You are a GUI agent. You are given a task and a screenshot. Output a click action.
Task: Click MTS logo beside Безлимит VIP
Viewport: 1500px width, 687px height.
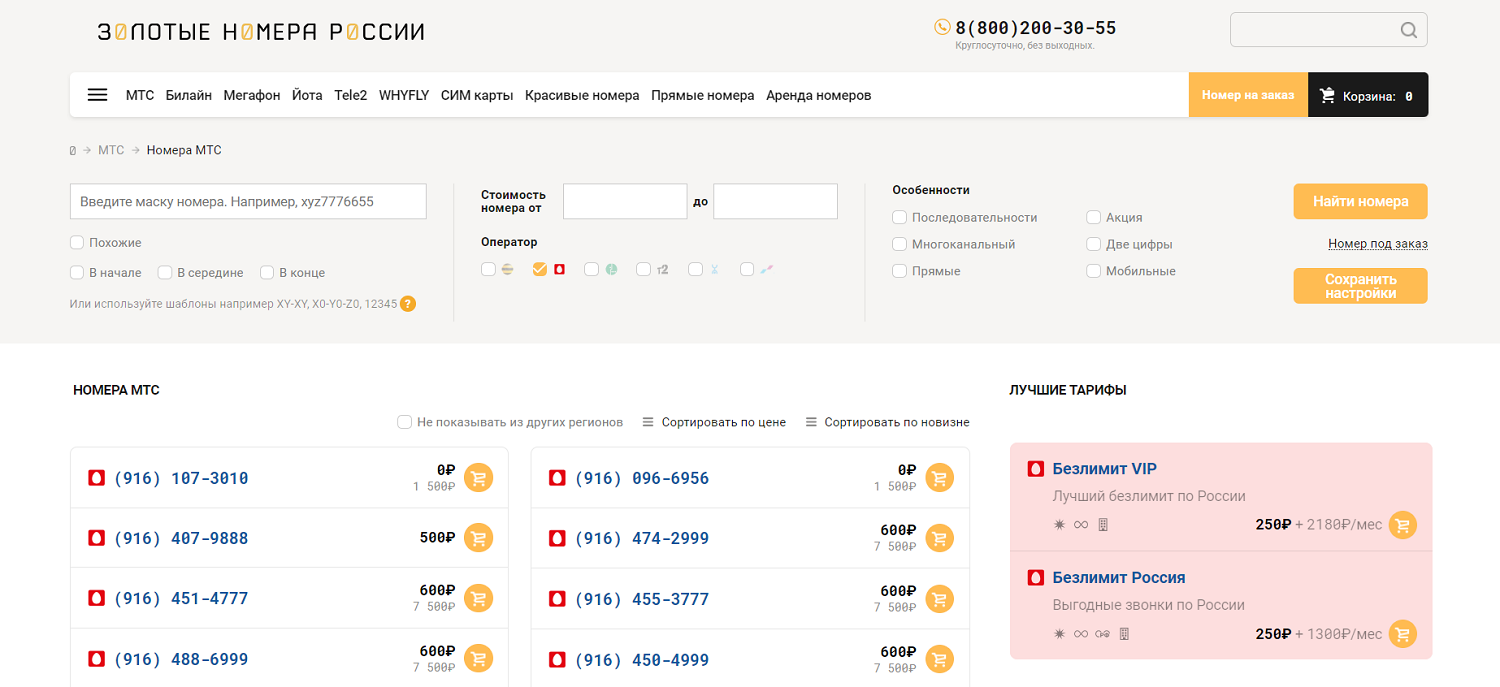click(1036, 469)
